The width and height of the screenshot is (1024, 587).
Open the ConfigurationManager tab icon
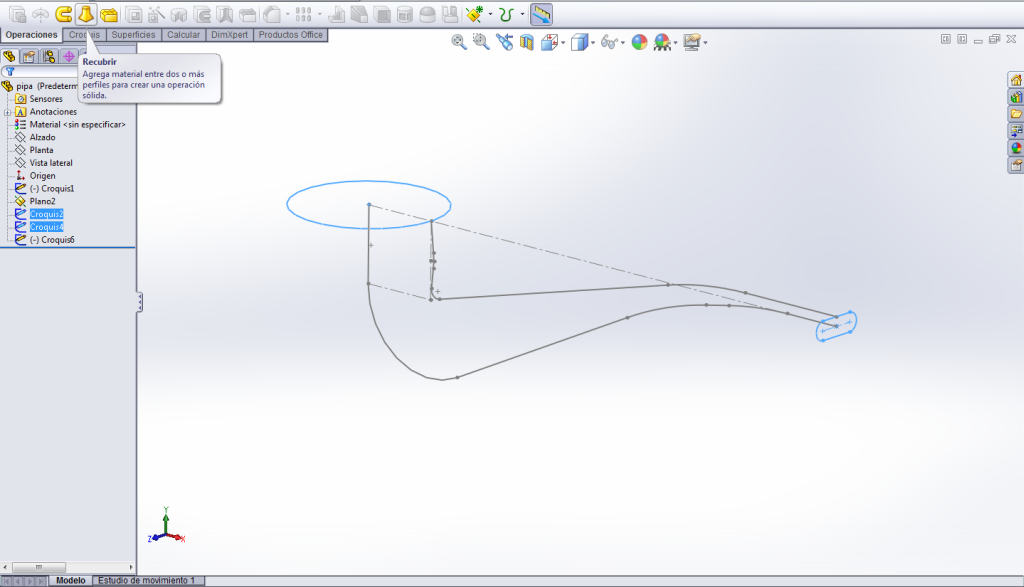[49, 56]
